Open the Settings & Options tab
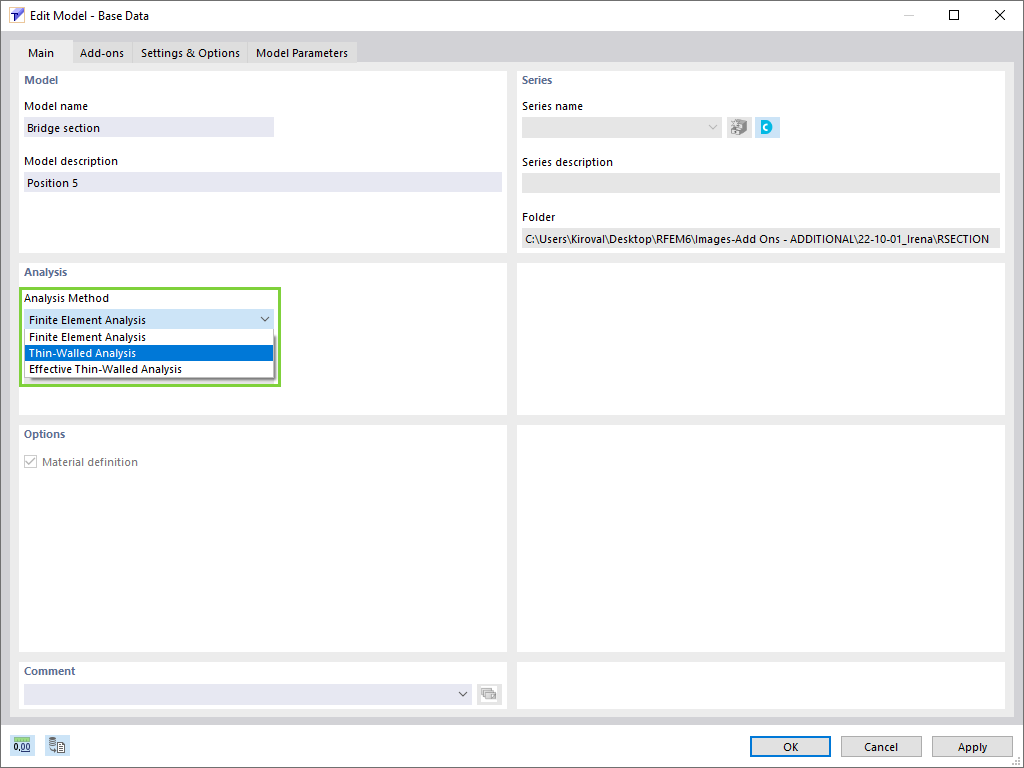The height and width of the screenshot is (768, 1024). pos(189,53)
